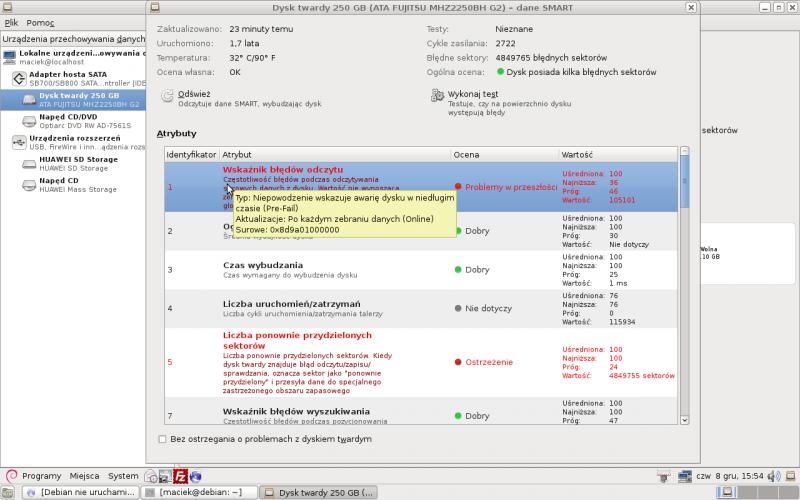Open the Miejsca places menu
This screenshot has height=500, width=800.
click(x=84, y=476)
